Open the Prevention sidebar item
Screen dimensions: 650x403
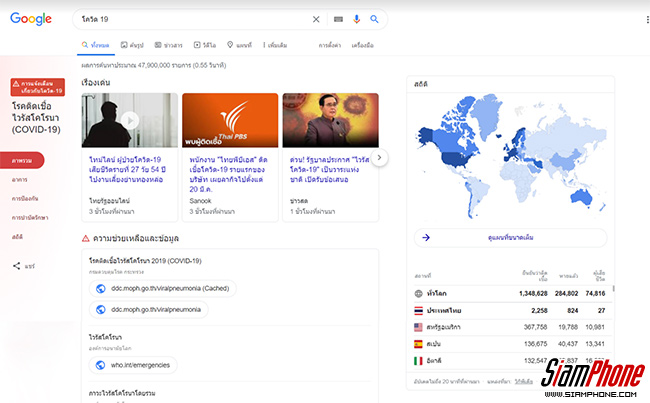25,199
